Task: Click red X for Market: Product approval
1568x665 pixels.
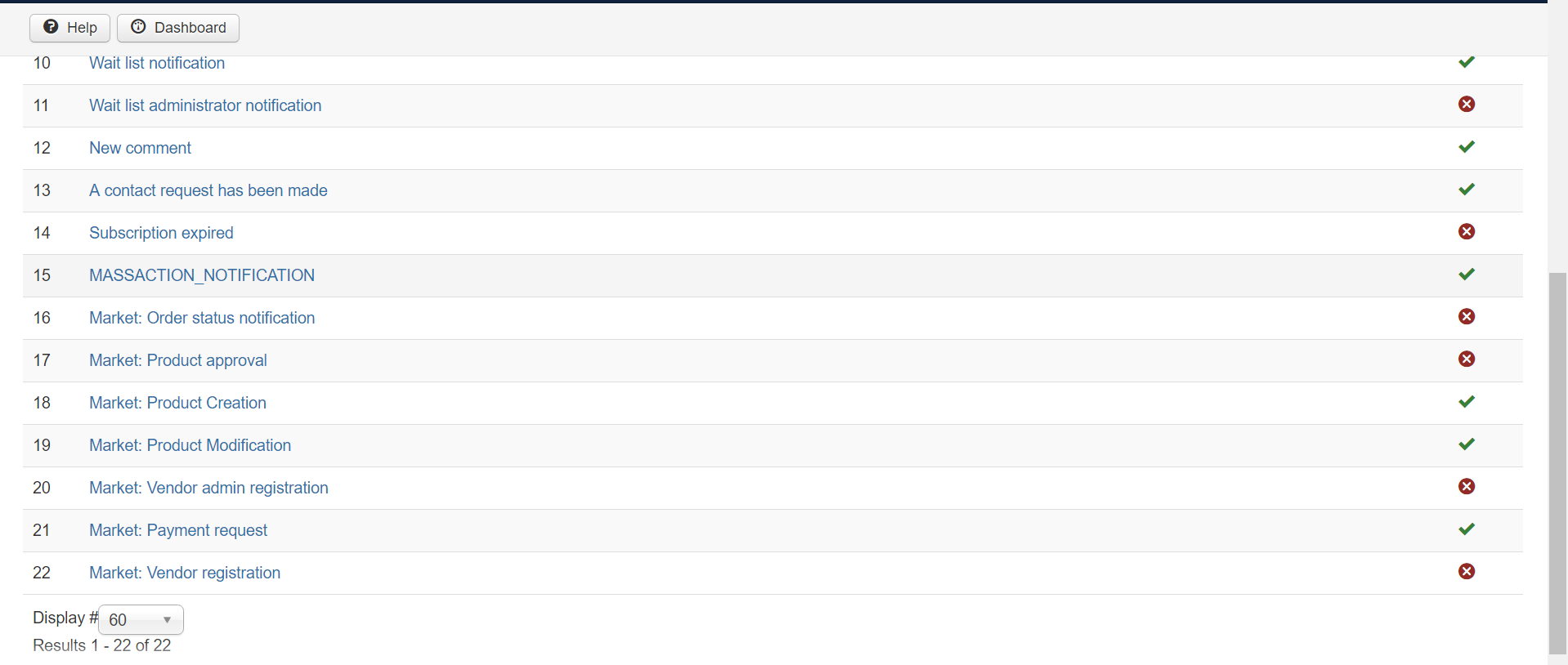Action: coord(1466,359)
